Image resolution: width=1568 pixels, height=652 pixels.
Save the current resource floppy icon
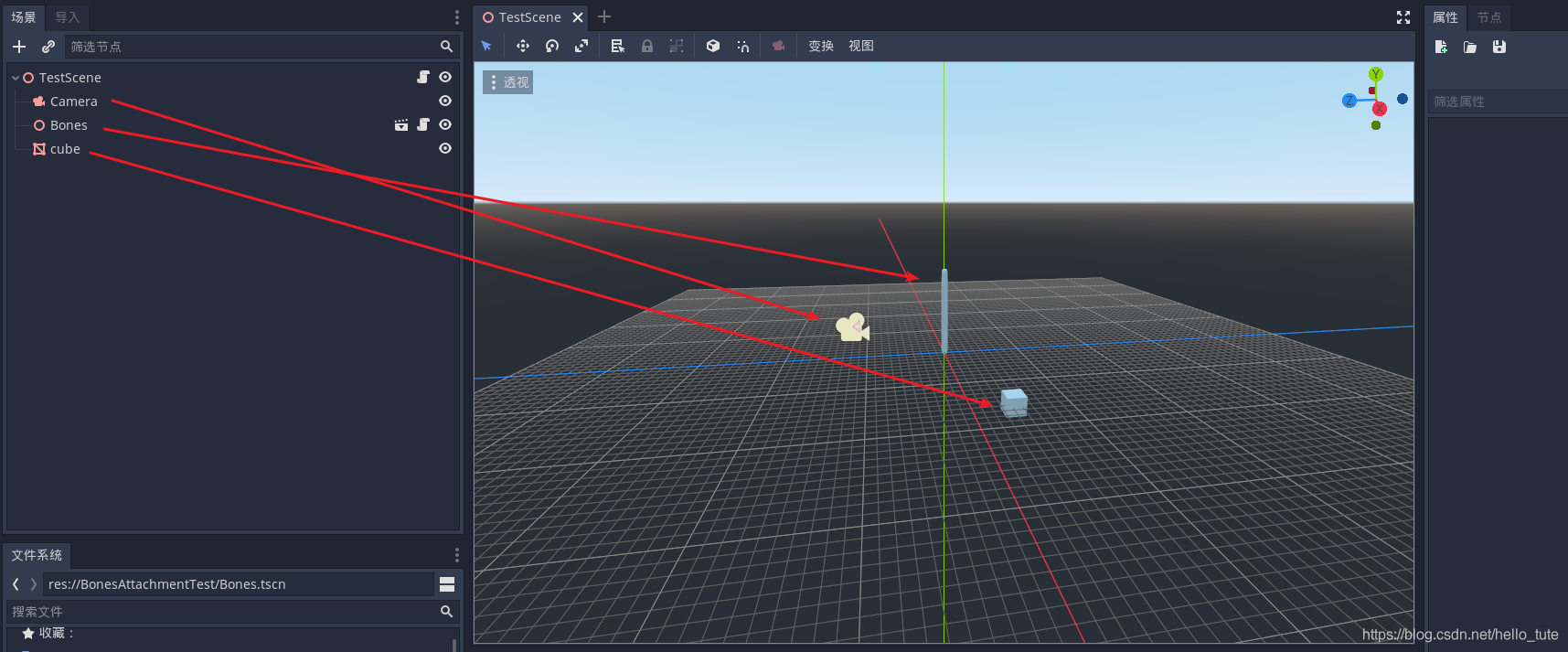(1499, 47)
